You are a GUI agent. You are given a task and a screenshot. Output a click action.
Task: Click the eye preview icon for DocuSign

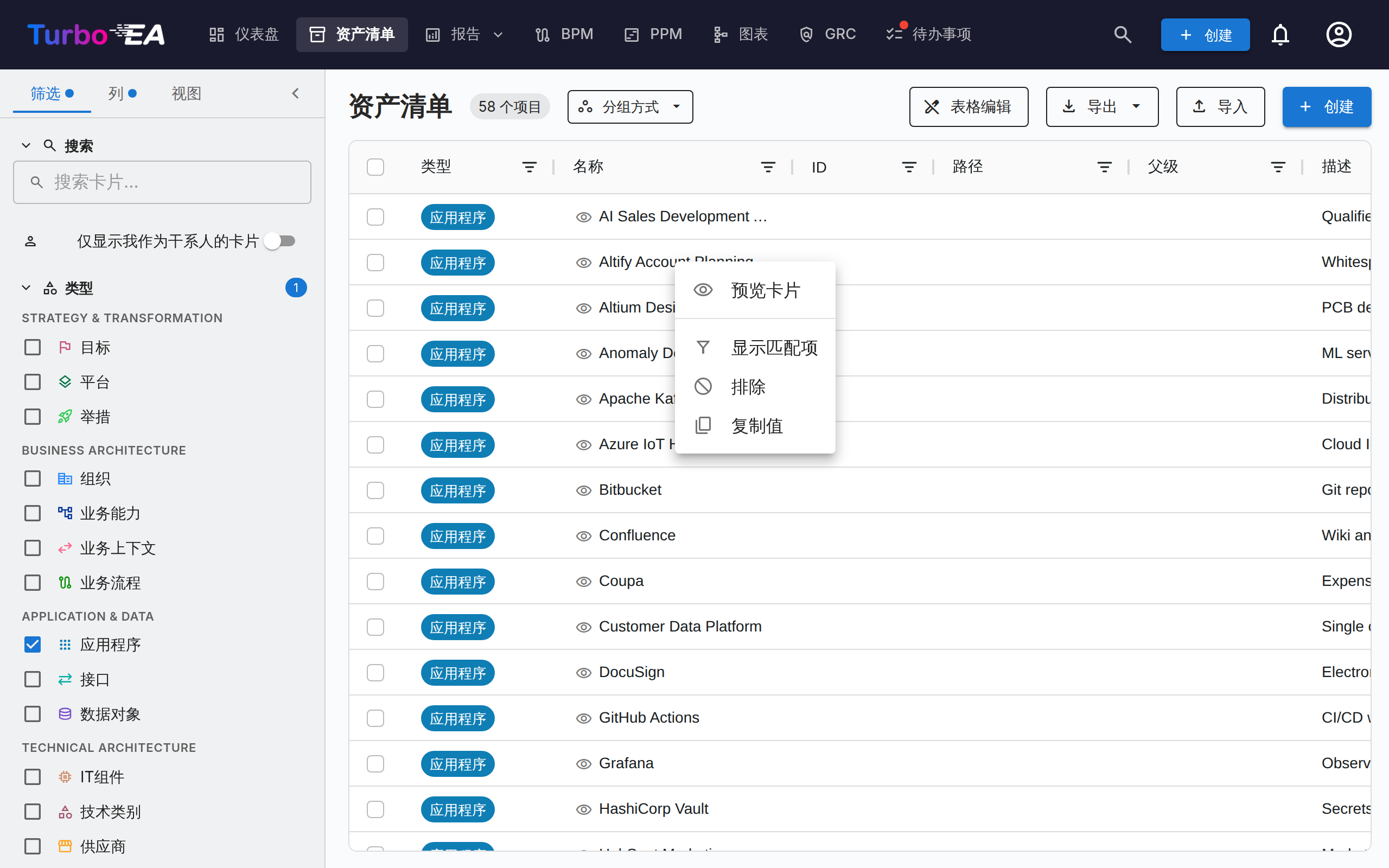click(x=584, y=672)
